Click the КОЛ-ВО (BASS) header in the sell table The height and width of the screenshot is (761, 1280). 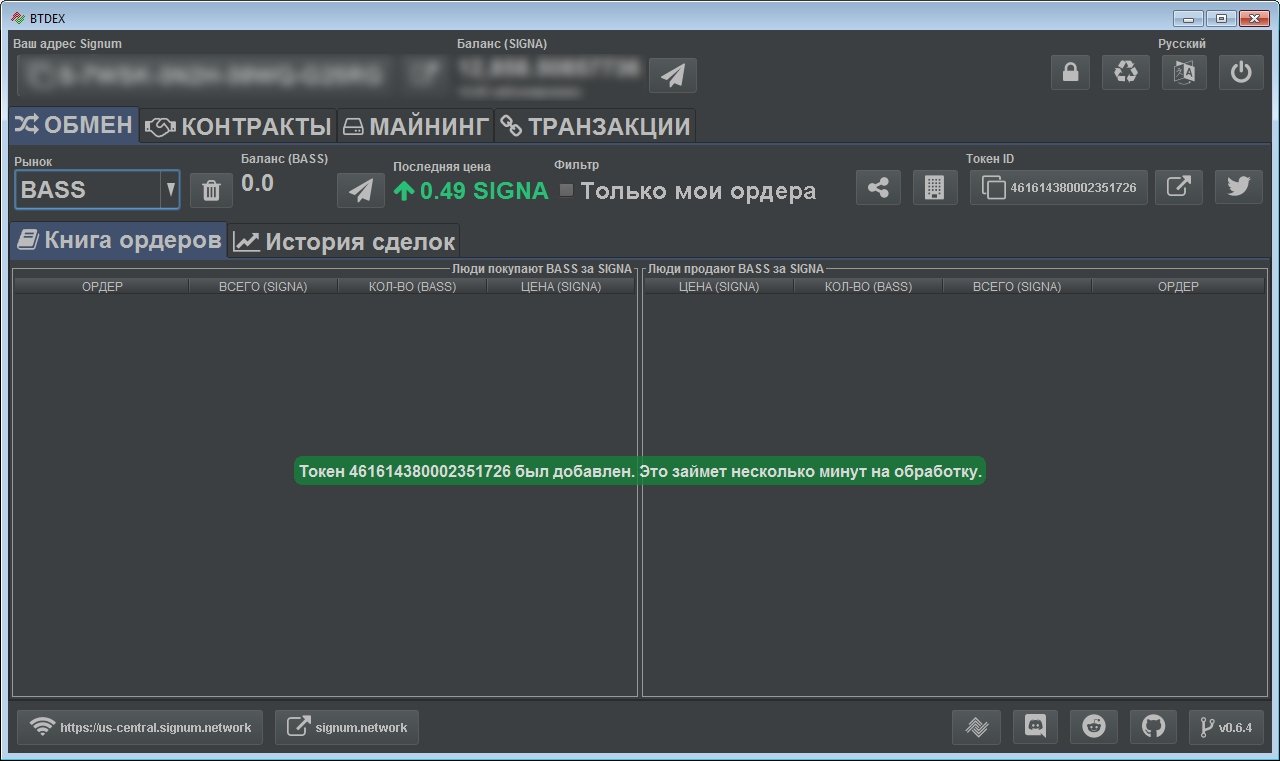point(868,286)
